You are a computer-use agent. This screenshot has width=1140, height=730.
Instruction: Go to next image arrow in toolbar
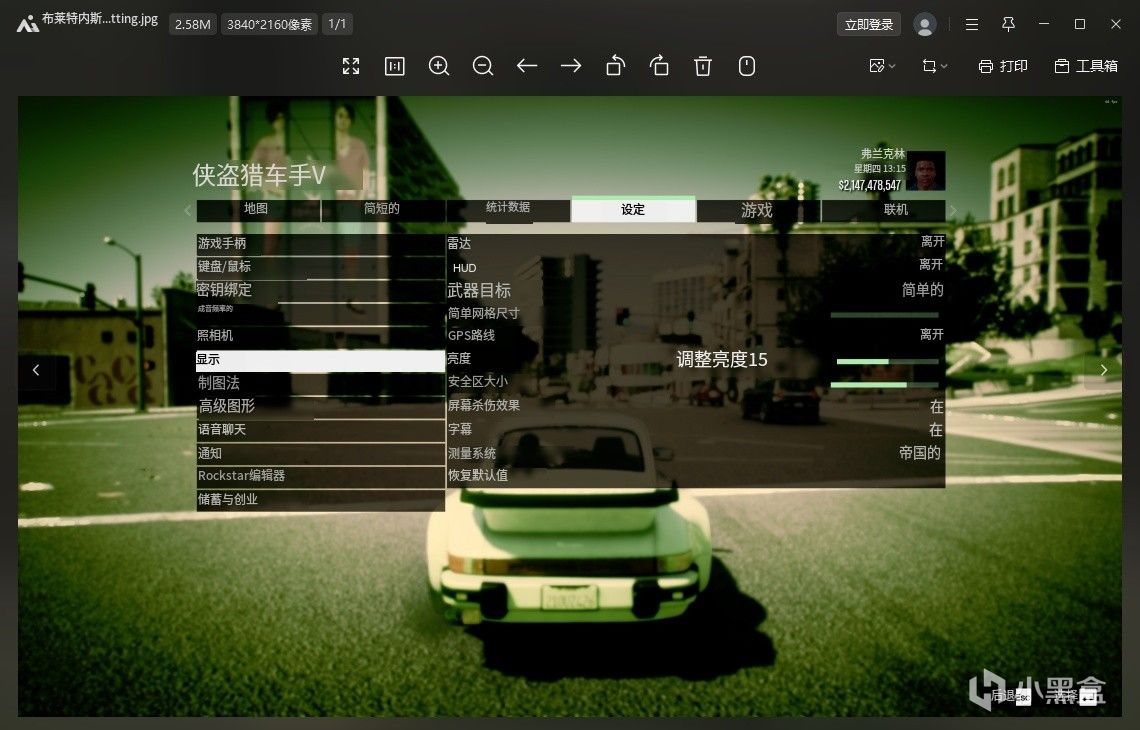pyautogui.click(x=571, y=66)
